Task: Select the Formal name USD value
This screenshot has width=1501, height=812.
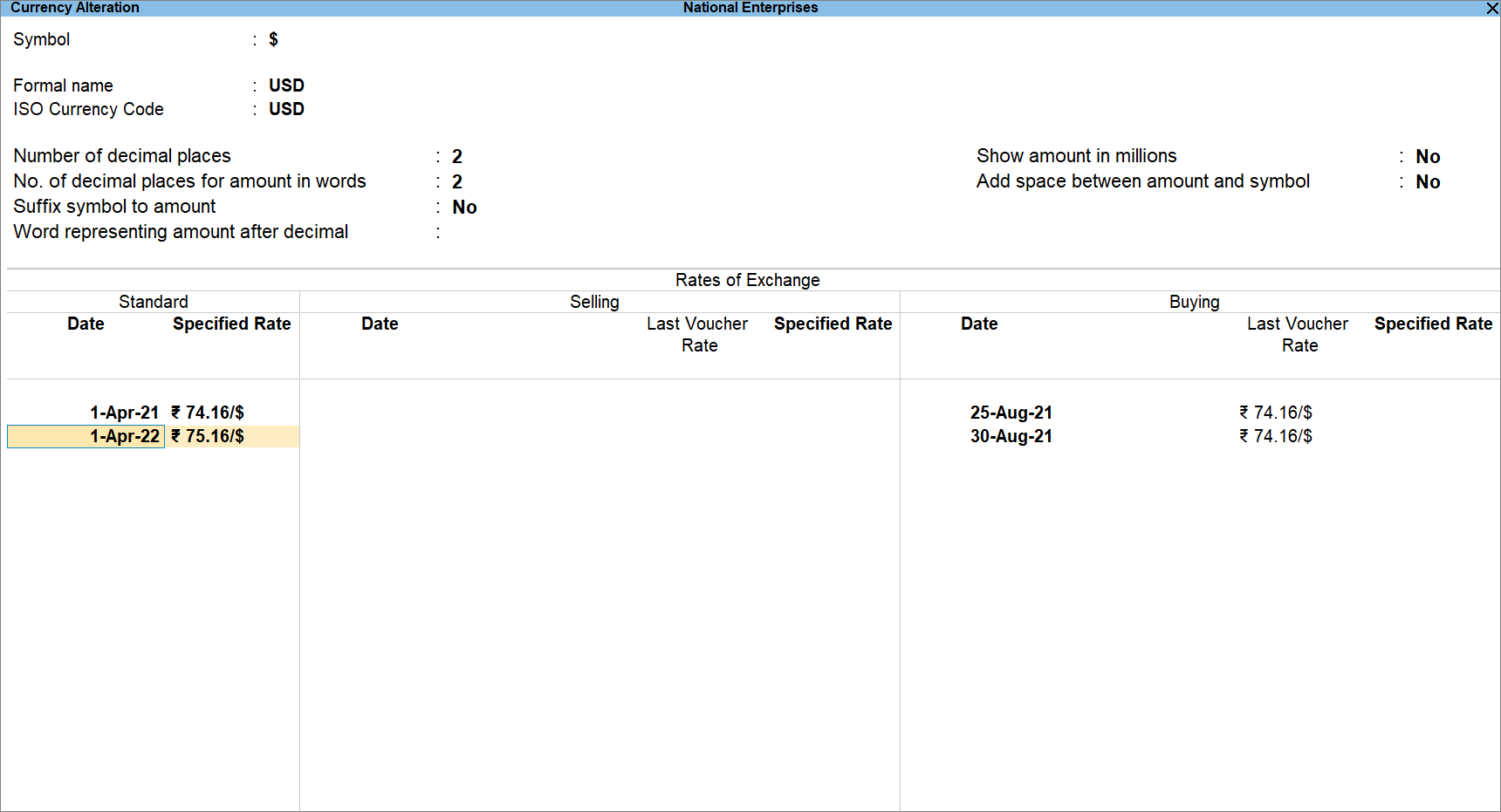Action: coord(286,85)
